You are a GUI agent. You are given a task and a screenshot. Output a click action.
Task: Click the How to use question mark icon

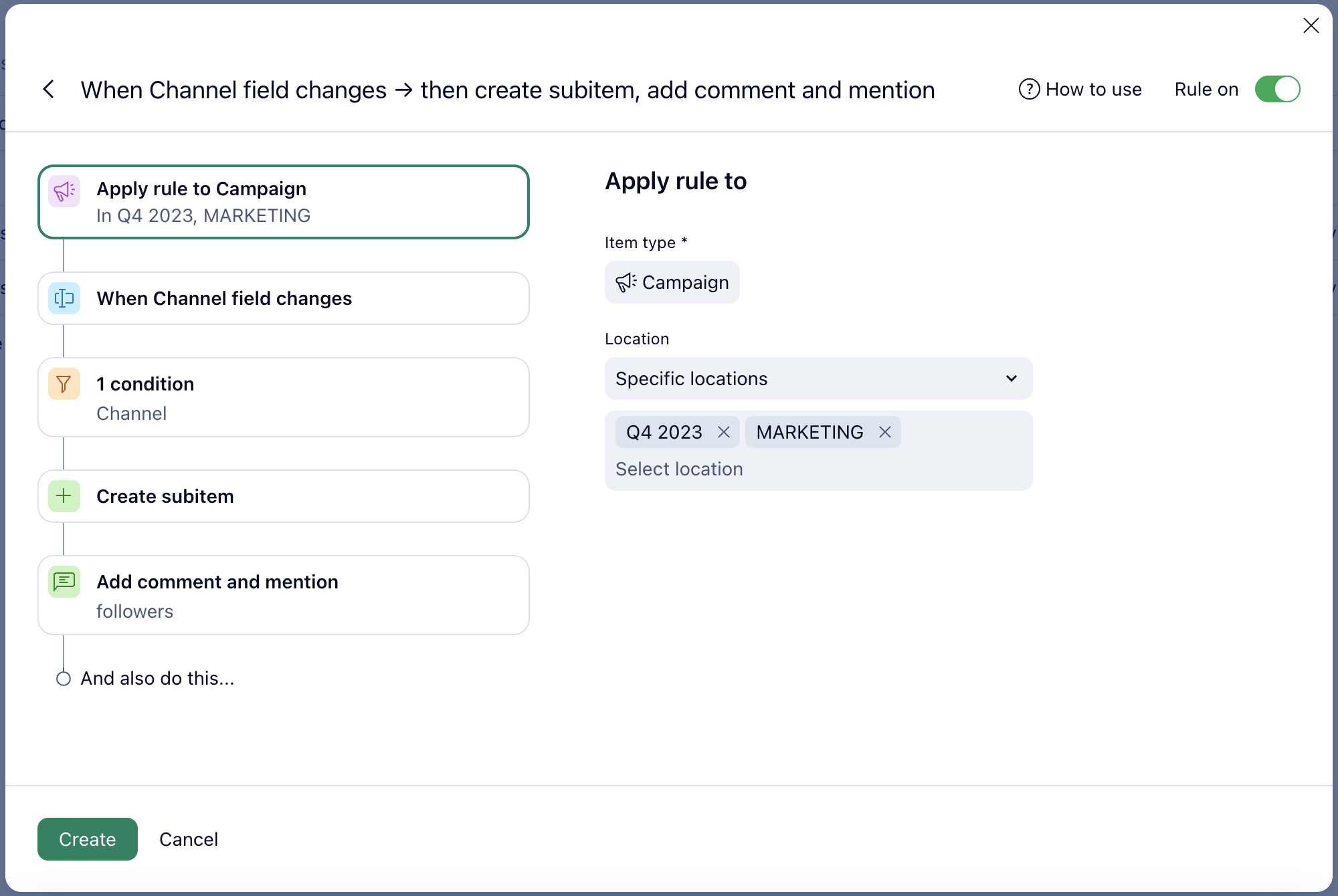1029,89
